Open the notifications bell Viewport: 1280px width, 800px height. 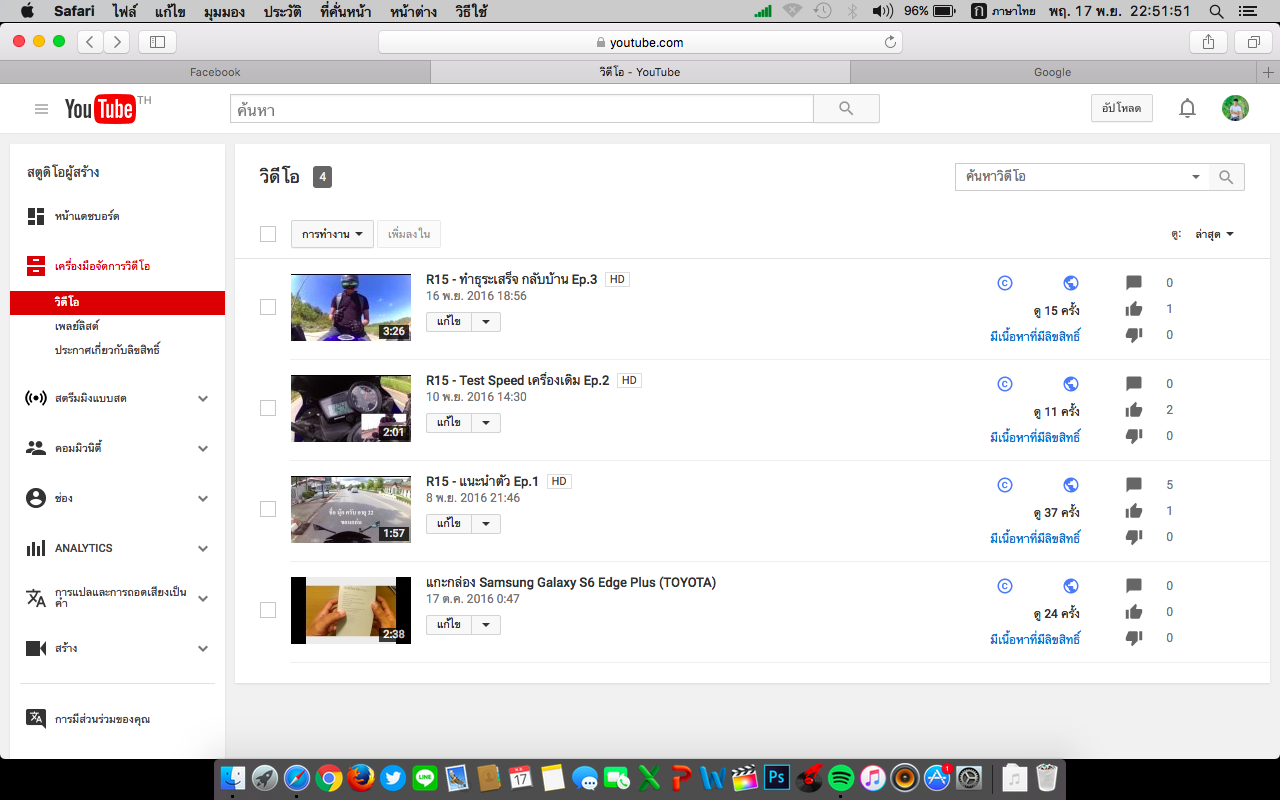coord(1187,109)
